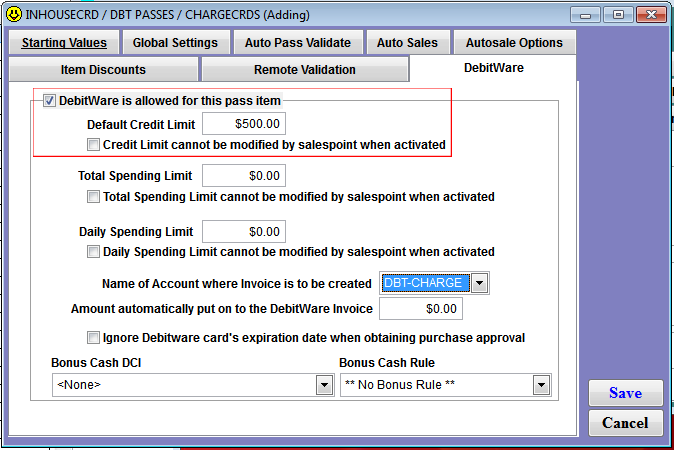Image resolution: width=674 pixels, height=450 pixels.
Task: Click the Total Spending Limit label
Action: (x=135, y=176)
